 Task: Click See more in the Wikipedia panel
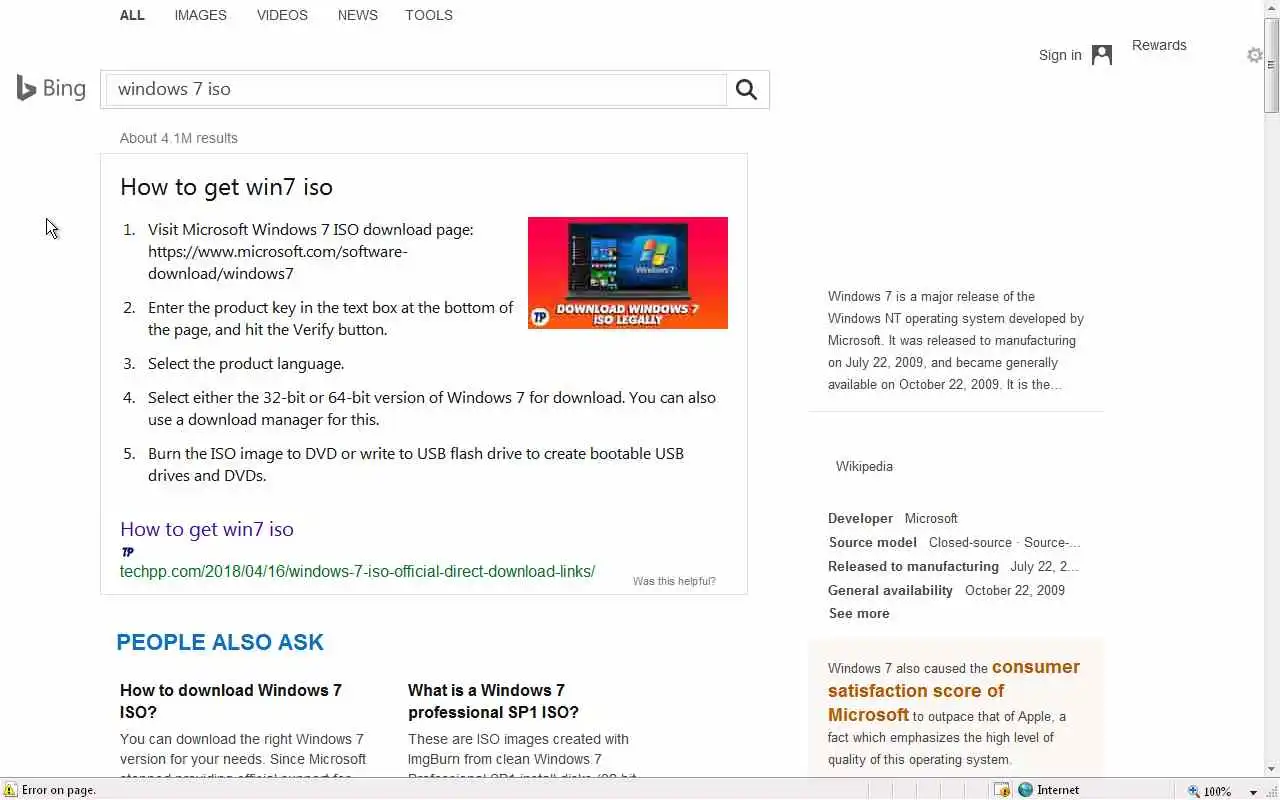coord(859,614)
